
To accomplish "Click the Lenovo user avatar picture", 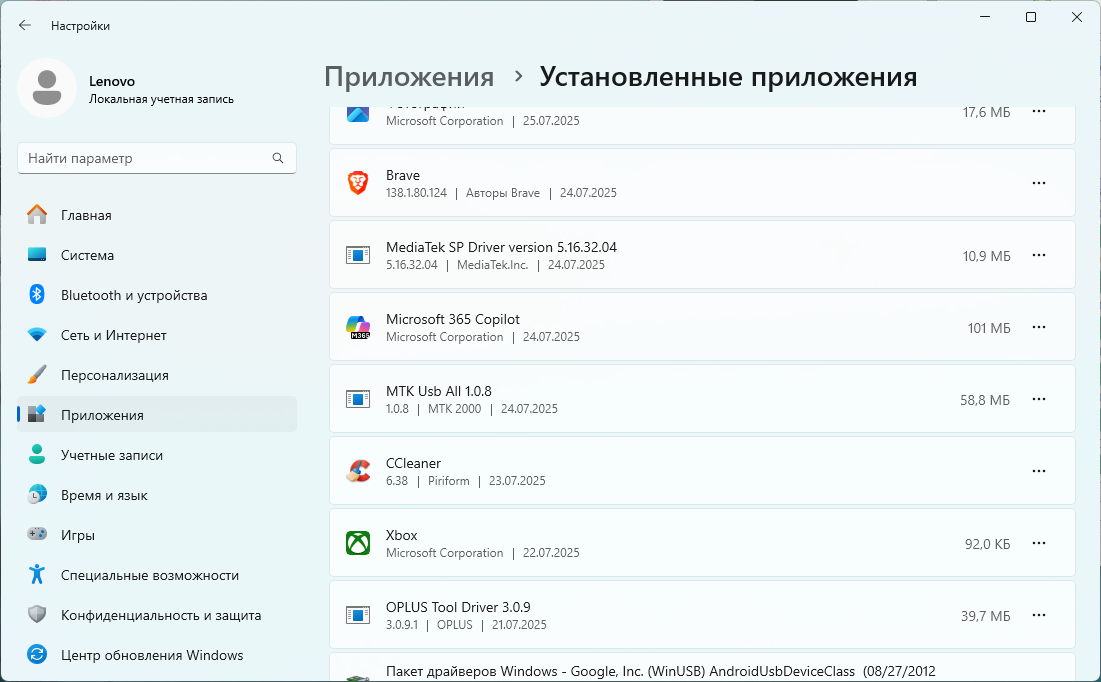I will 47,88.
